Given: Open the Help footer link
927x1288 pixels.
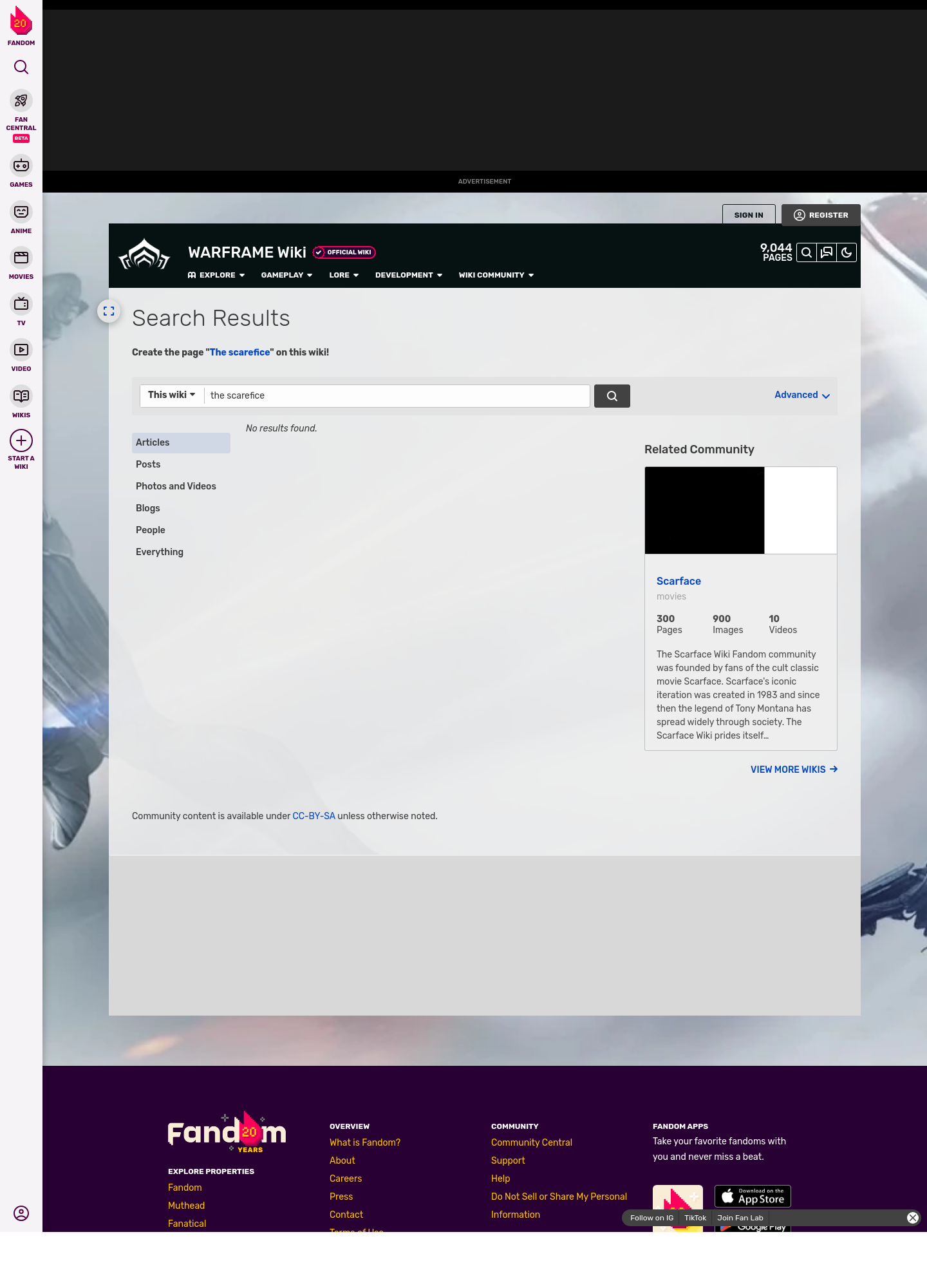Looking at the screenshot, I should 500,1179.
